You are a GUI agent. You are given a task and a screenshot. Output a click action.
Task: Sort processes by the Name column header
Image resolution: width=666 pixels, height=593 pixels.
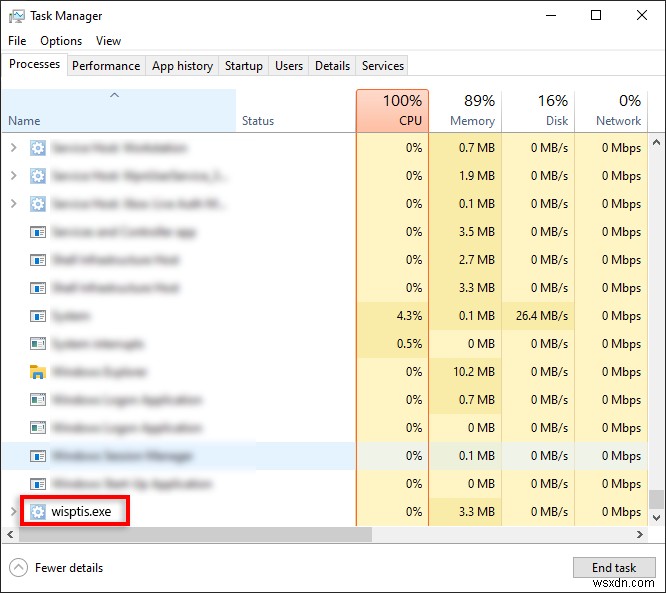coord(119,110)
